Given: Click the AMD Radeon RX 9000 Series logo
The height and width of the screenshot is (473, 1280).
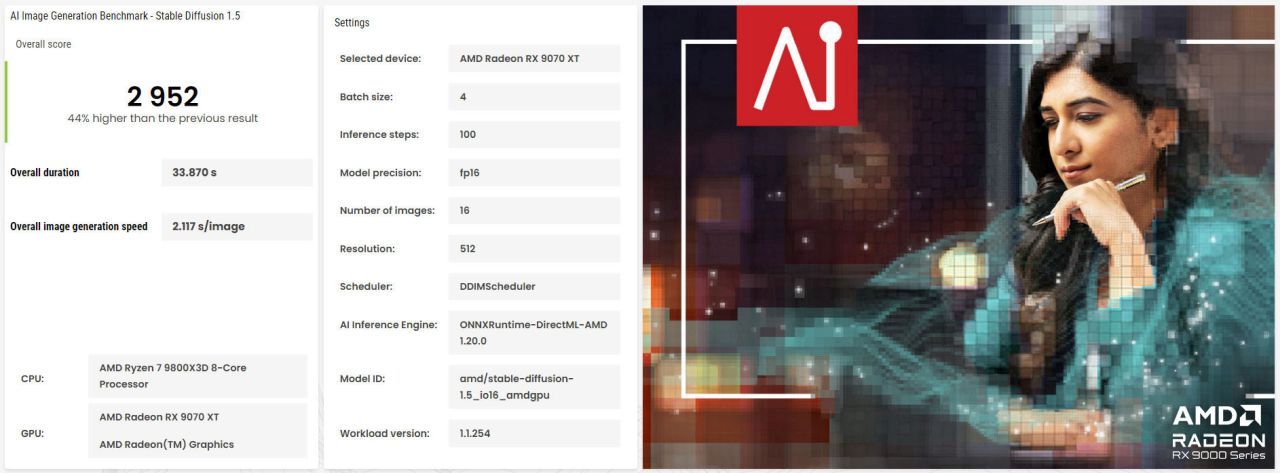Looking at the screenshot, I should pyautogui.click(x=1218, y=431).
